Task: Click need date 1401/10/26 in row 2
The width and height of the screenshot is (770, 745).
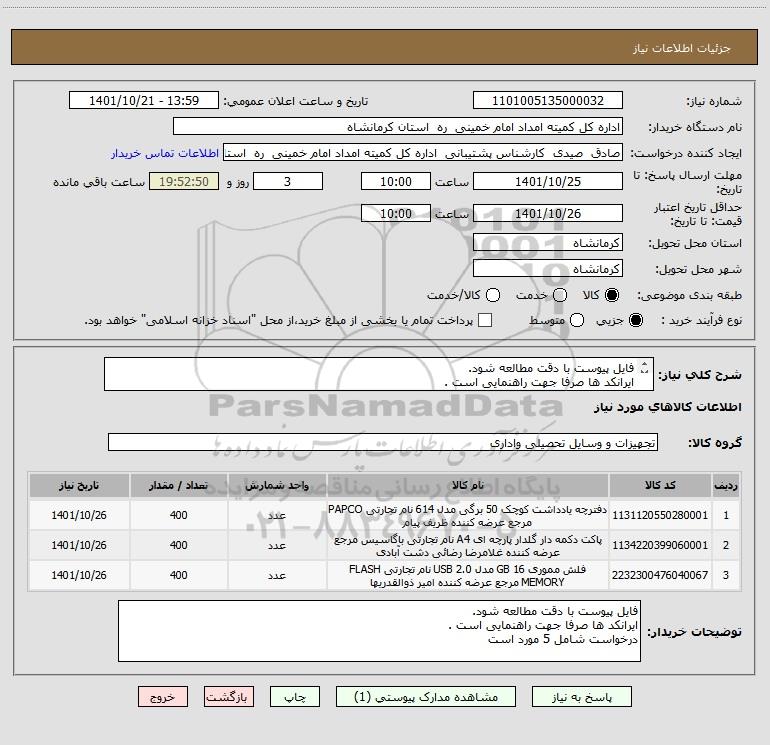Action: coord(79,545)
